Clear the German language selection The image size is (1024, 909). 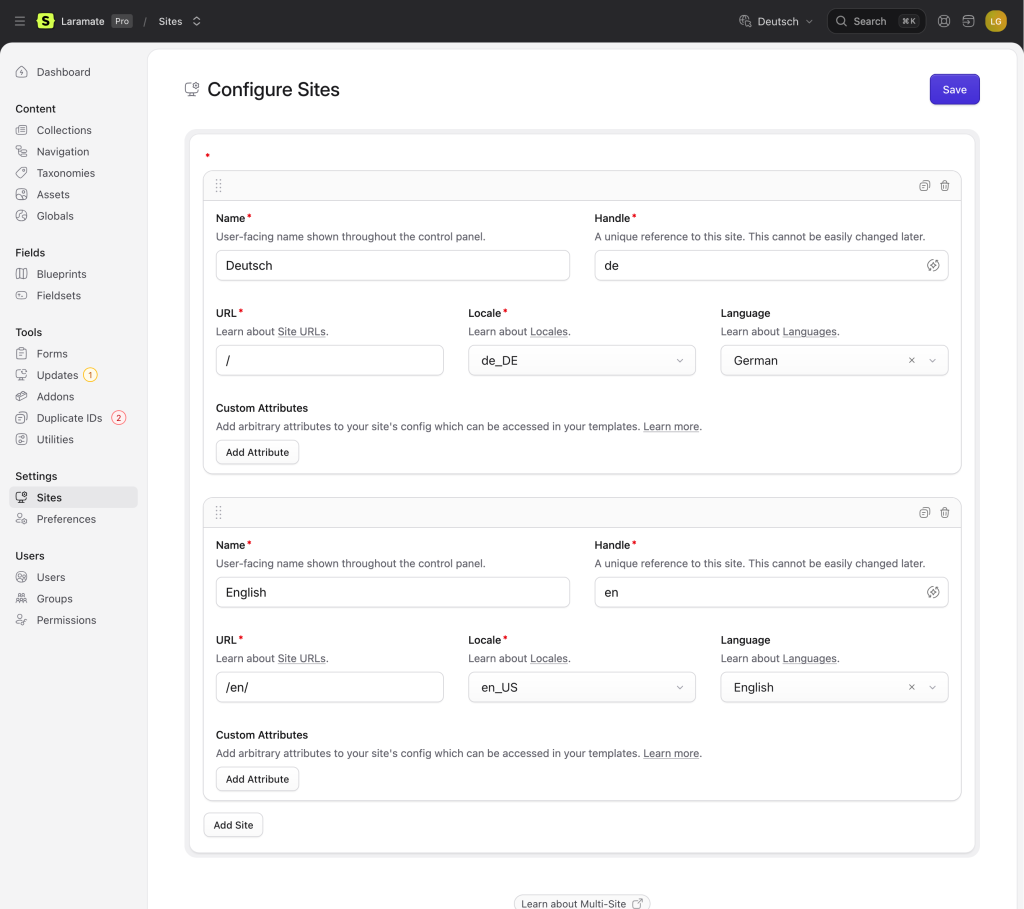tap(911, 361)
